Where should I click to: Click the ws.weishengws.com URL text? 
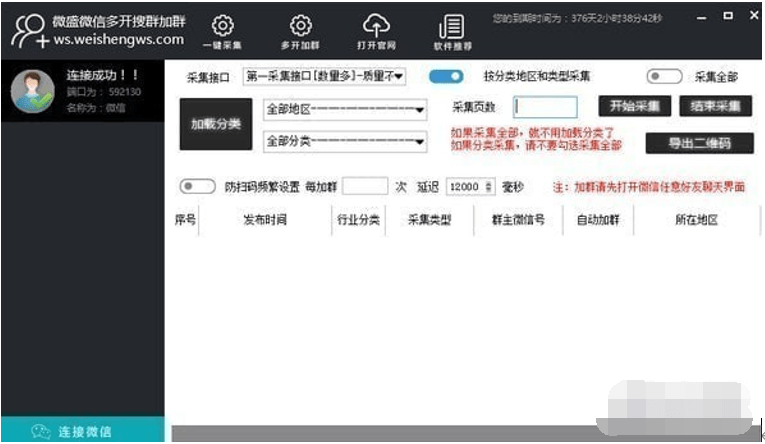point(119,40)
